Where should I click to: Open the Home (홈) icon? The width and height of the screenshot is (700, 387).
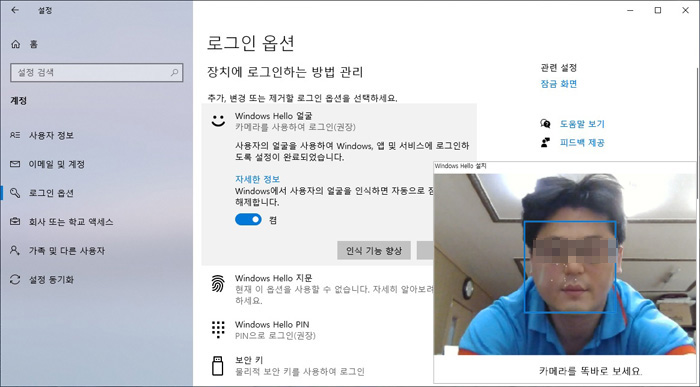[x=16, y=44]
